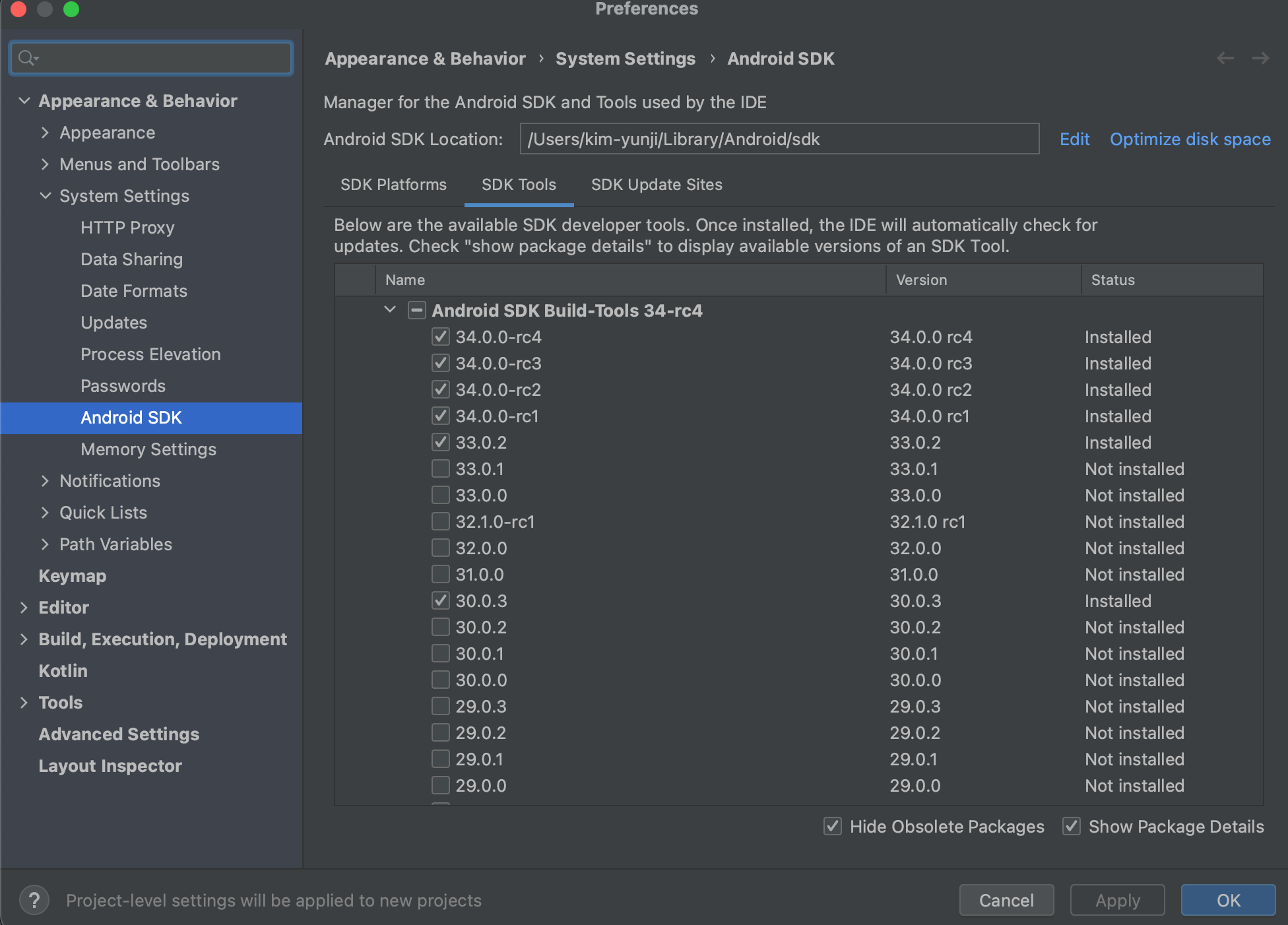
Task: Click Optimize disk space link
Action: [x=1190, y=139]
